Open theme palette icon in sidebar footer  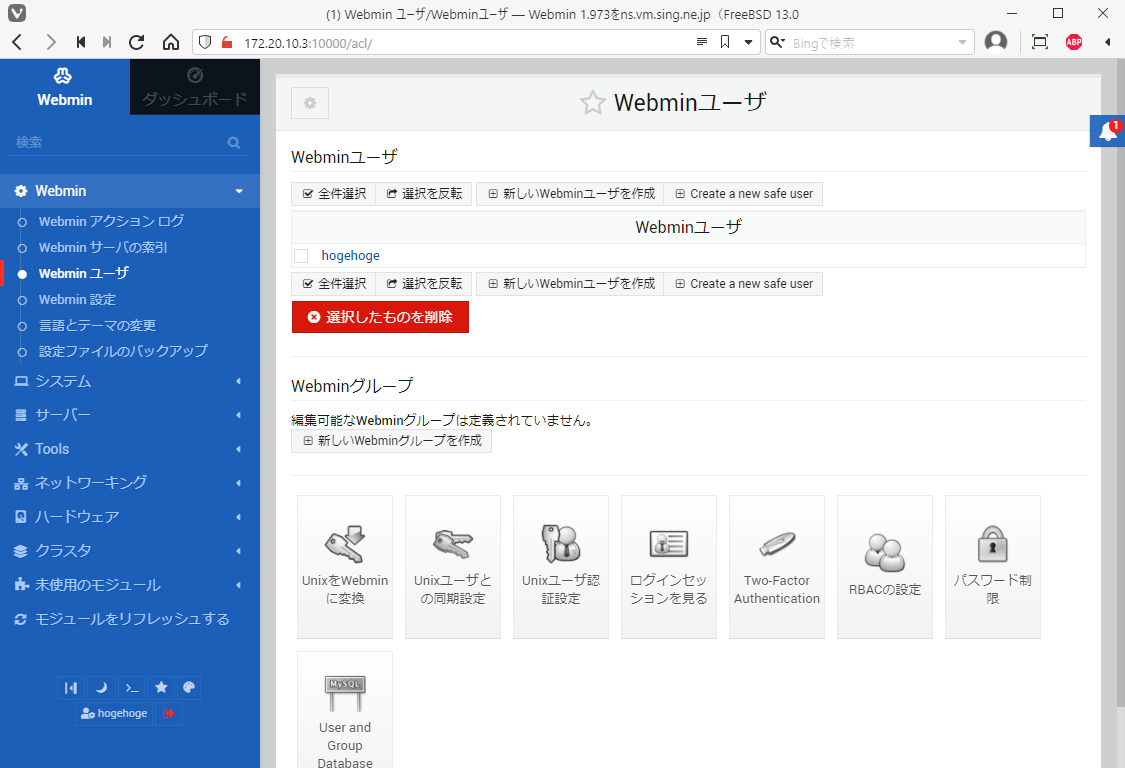pyautogui.click(x=189, y=688)
